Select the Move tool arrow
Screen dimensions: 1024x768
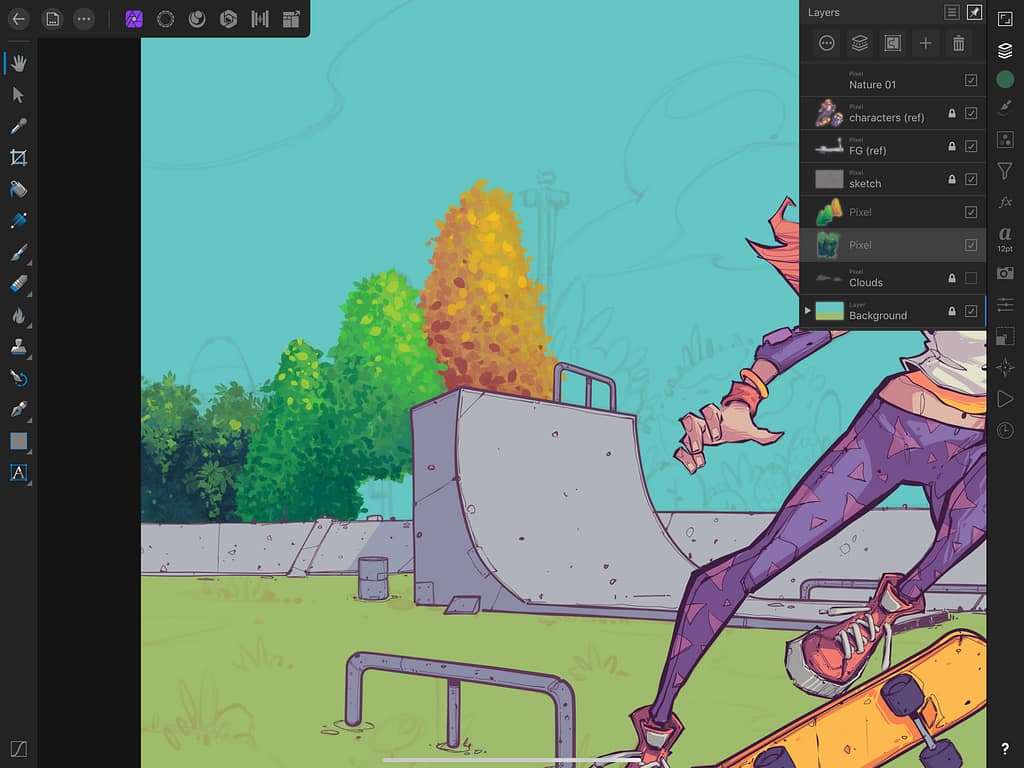coord(18,95)
